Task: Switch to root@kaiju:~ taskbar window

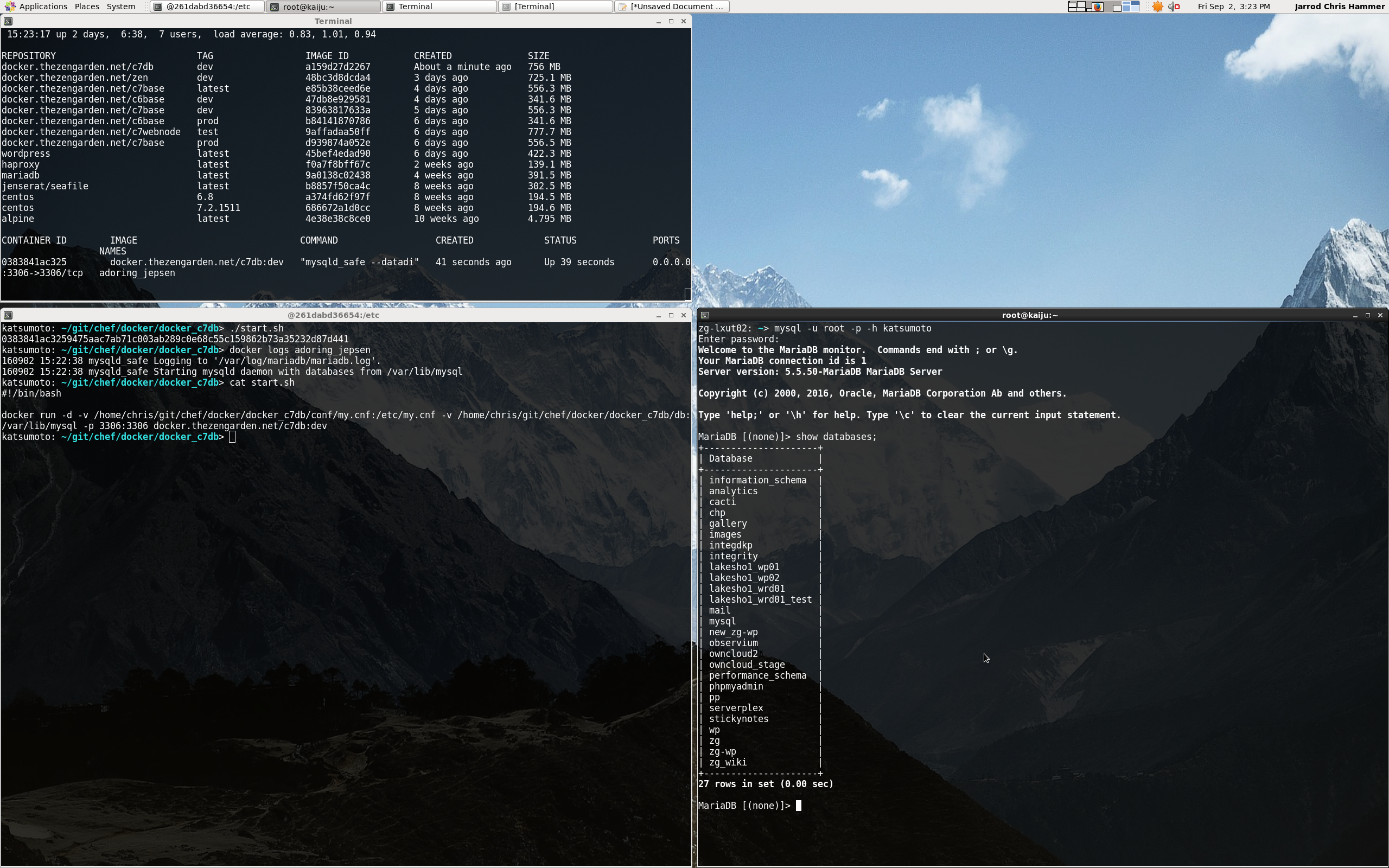Action: 324,7
